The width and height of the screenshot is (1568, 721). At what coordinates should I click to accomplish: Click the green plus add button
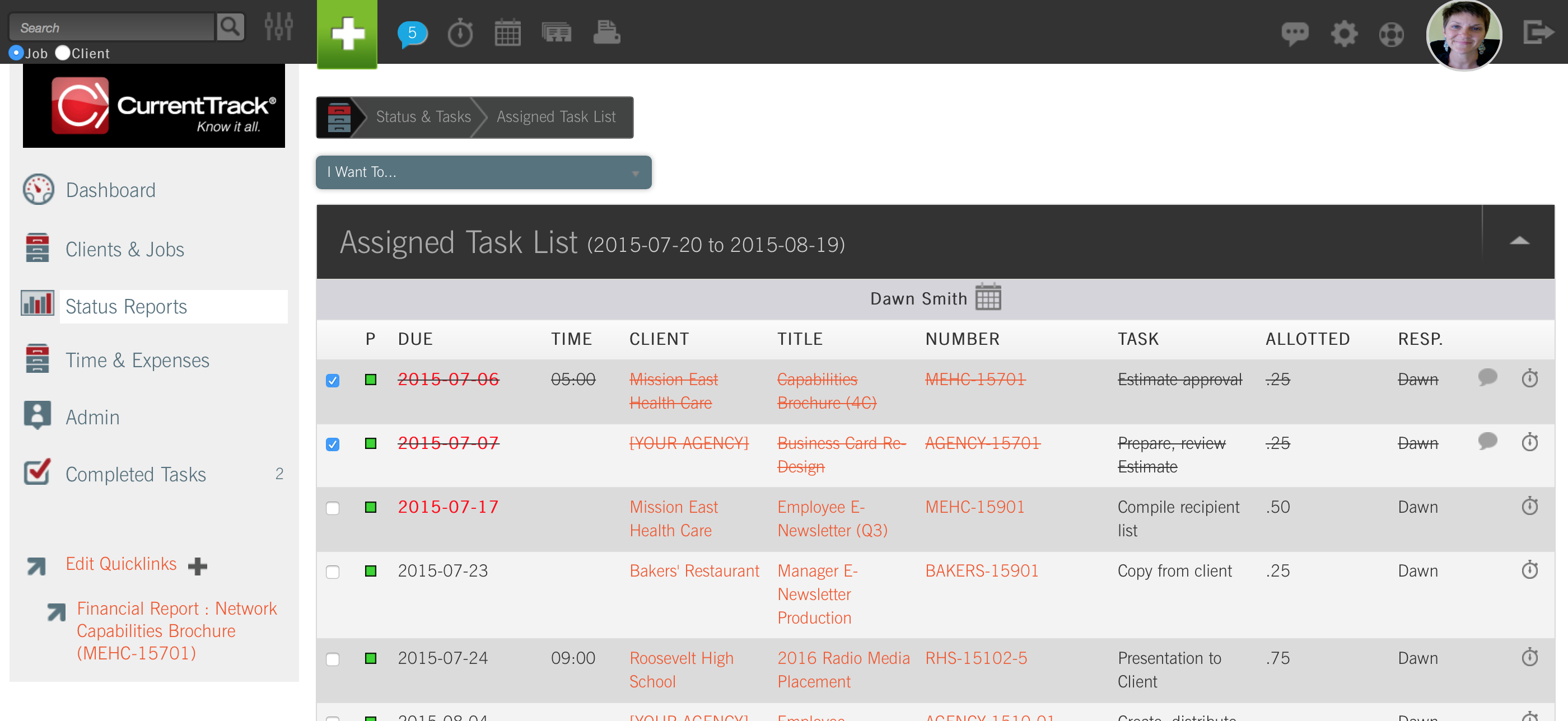[347, 34]
